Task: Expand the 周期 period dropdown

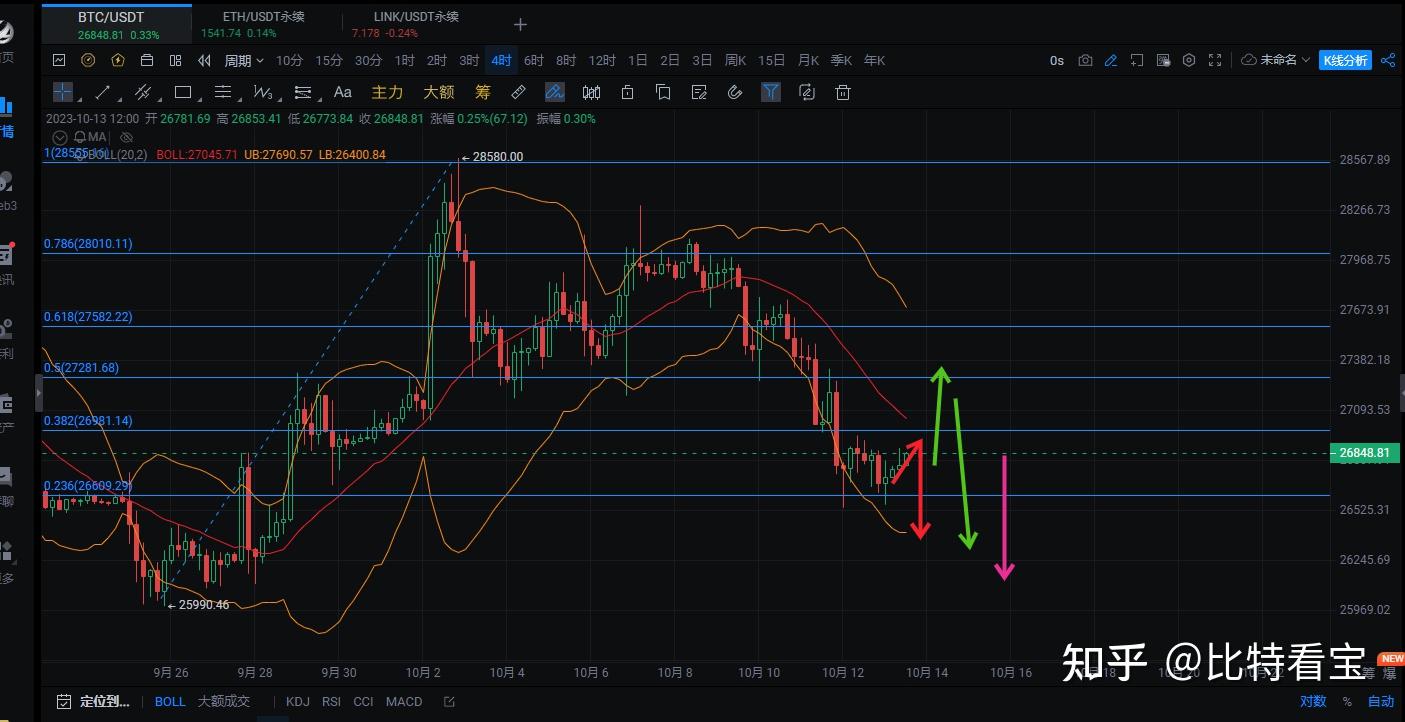Action: pos(244,60)
